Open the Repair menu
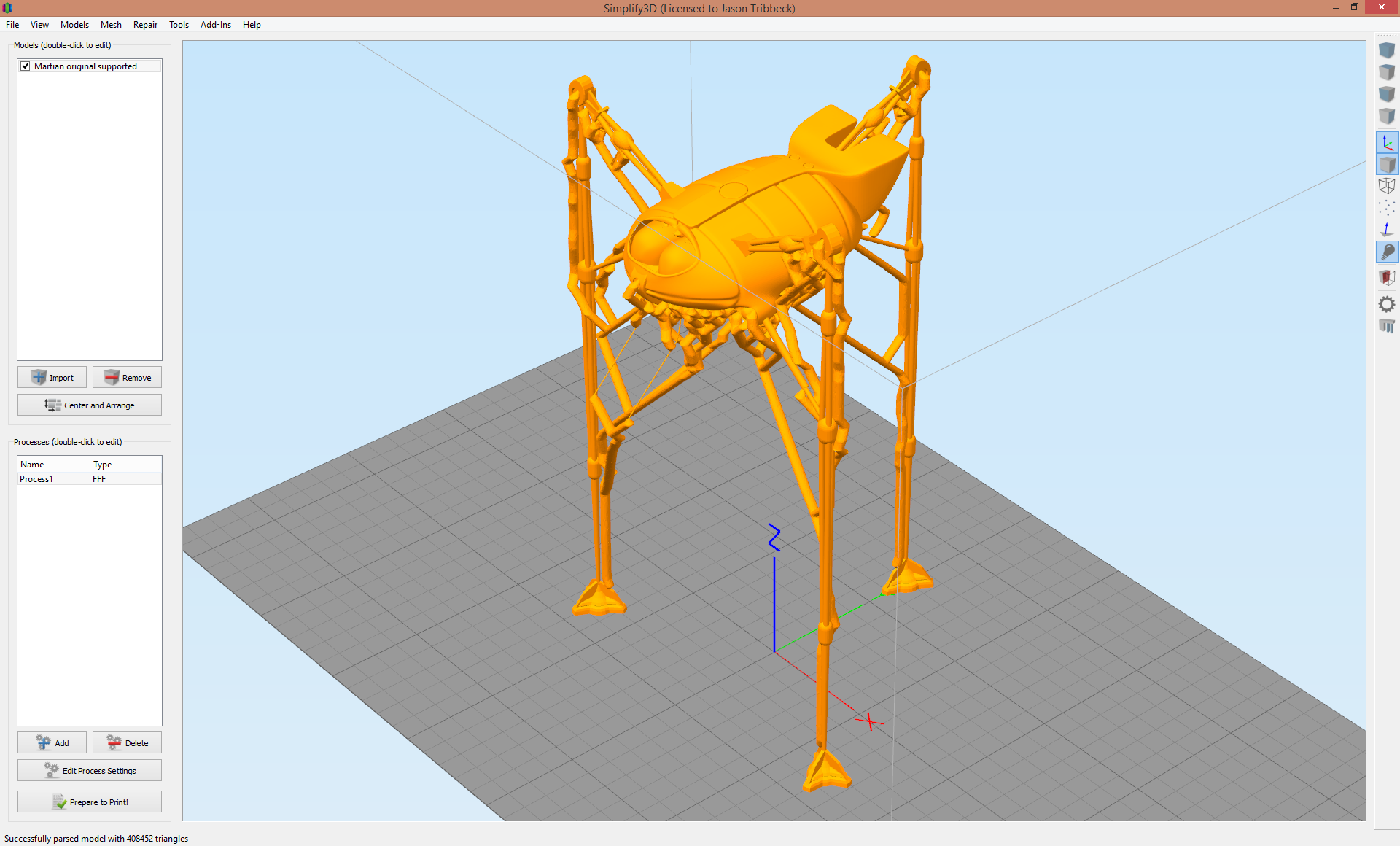 (x=145, y=25)
